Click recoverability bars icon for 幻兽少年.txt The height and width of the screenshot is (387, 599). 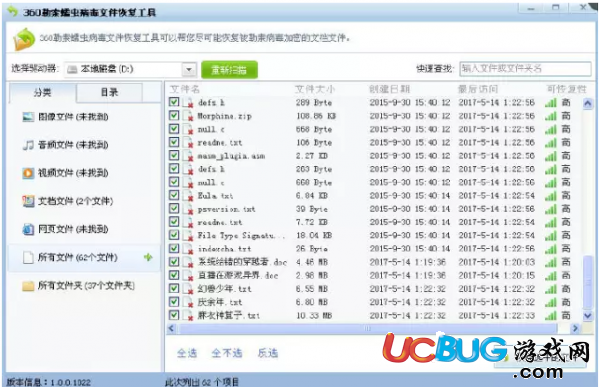coord(550,289)
